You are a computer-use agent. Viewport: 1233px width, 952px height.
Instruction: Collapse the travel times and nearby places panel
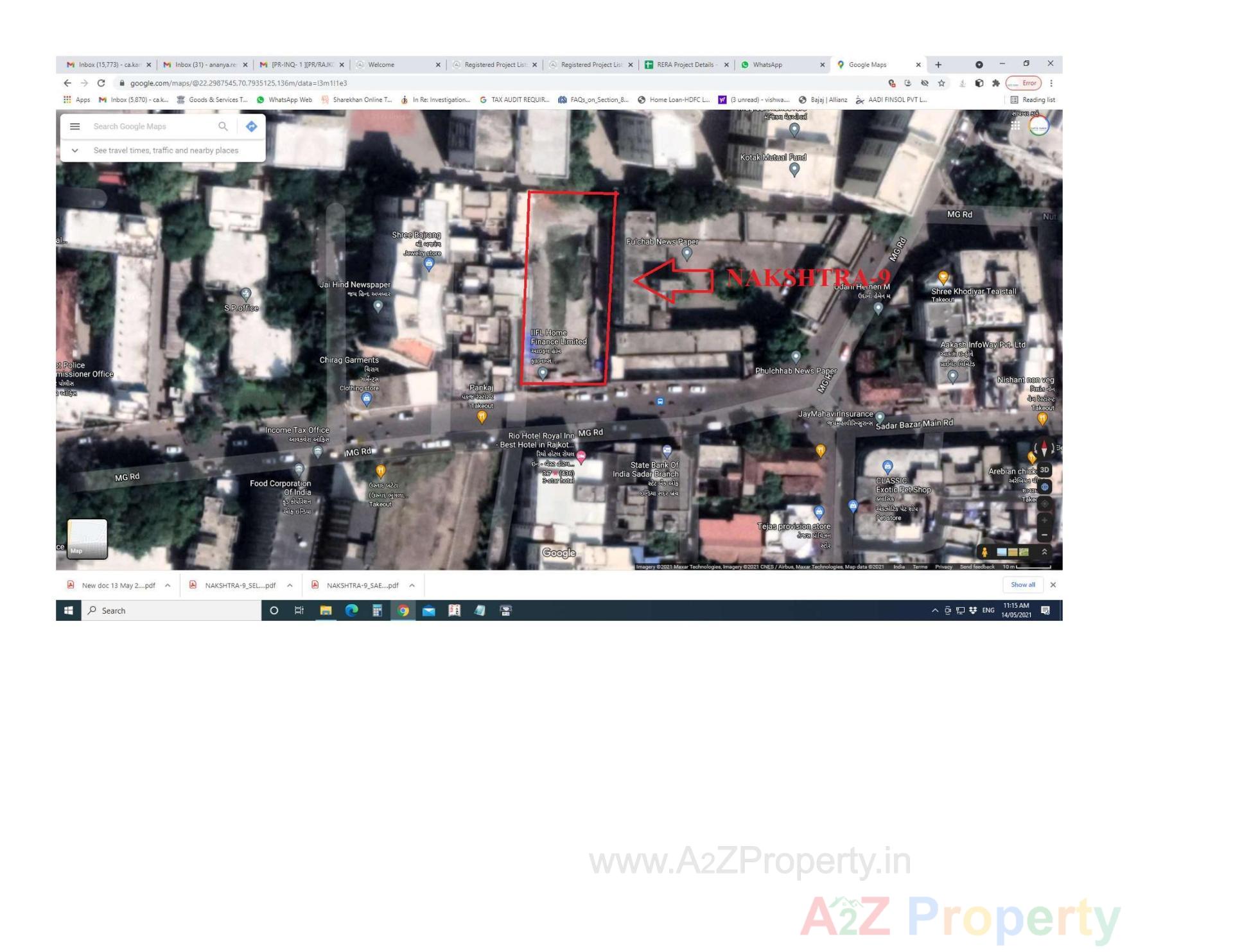point(75,150)
